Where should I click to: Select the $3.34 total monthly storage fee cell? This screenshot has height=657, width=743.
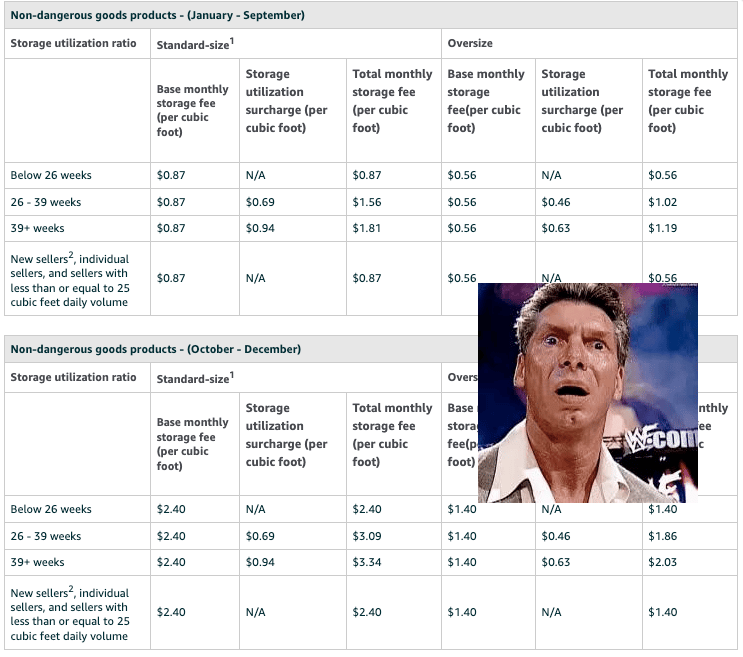click(x=367, y=562)
